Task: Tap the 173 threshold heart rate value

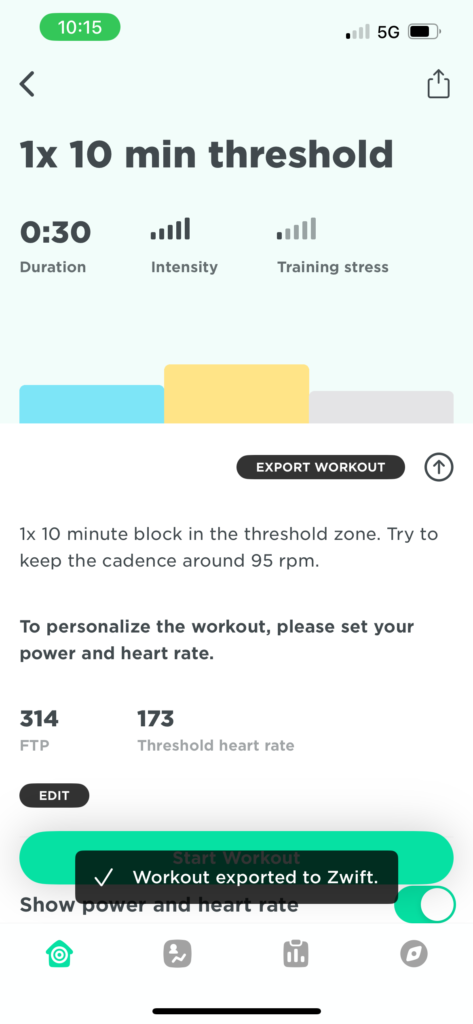Action: (155, 719)
